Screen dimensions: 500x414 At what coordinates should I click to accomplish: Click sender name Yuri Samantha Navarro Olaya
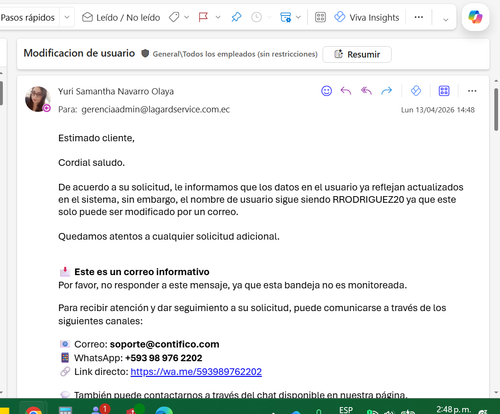[116, 91]
